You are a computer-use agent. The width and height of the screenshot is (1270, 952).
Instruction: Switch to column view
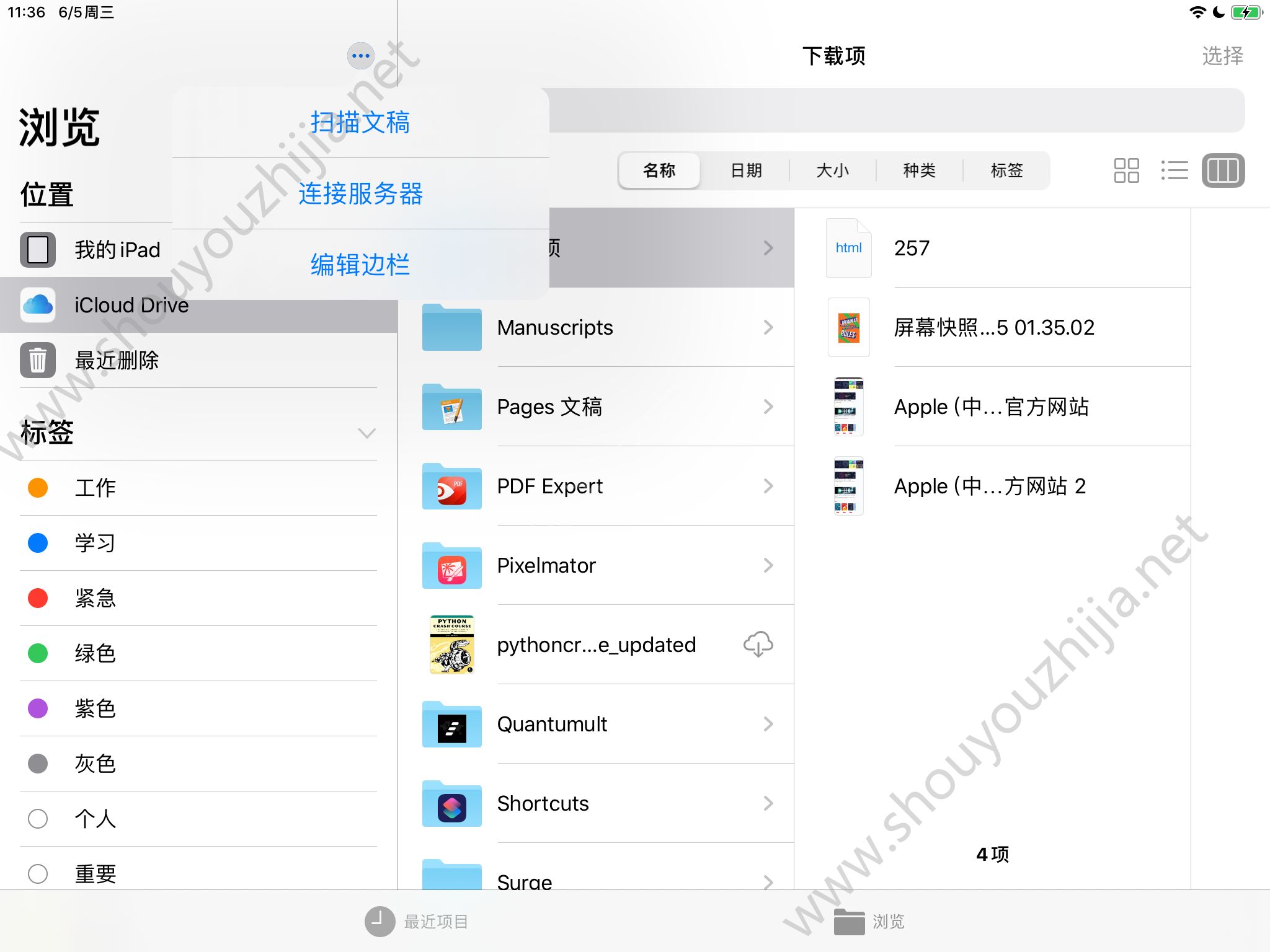tap(1223, 170)
